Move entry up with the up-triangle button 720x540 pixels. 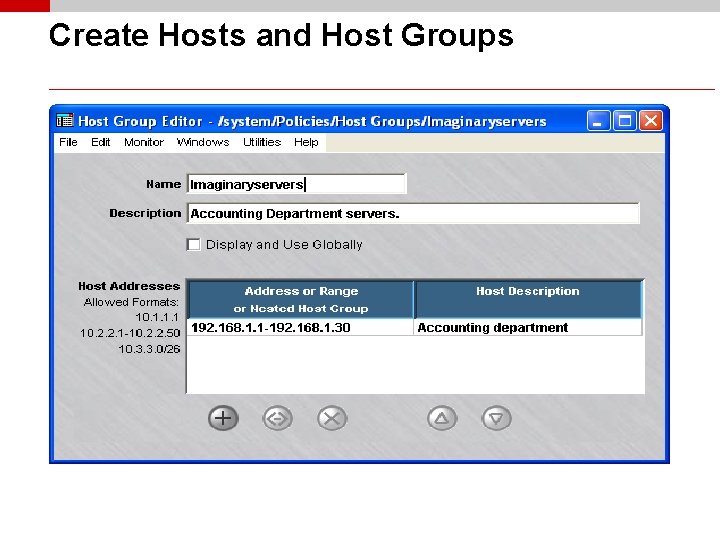coord(442,418)
